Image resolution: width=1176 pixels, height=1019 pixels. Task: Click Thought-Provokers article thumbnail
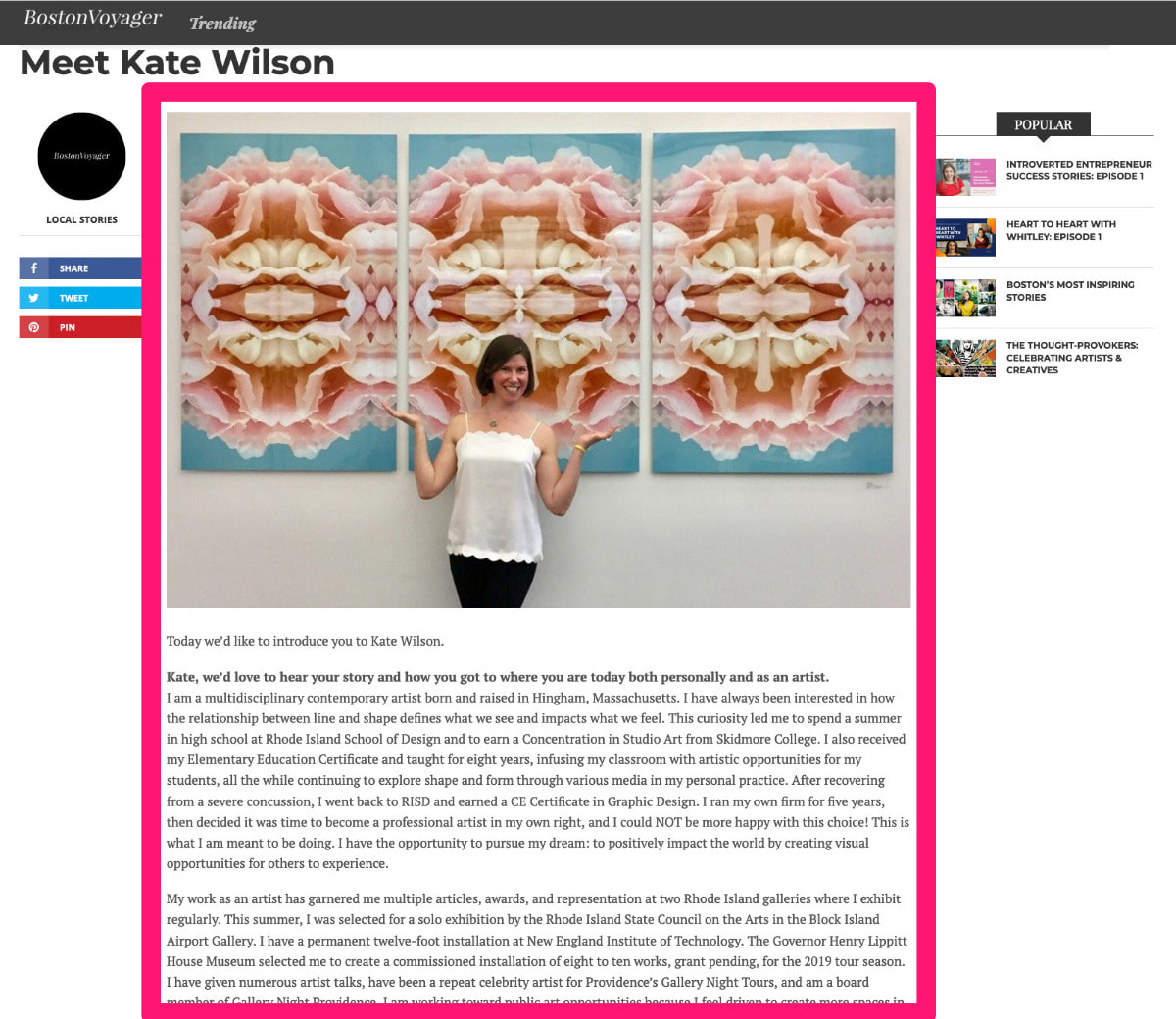point(965,359)
